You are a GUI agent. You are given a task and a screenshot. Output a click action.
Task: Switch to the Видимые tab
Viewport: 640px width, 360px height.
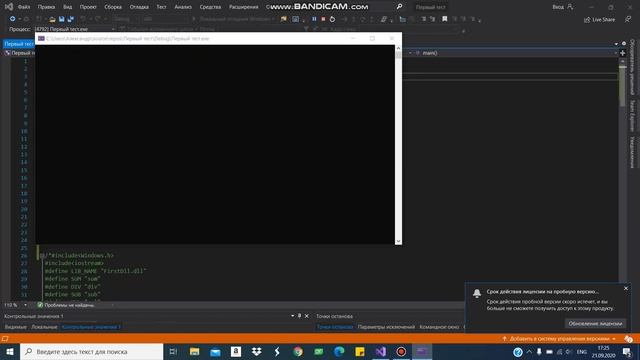(16, 327)
